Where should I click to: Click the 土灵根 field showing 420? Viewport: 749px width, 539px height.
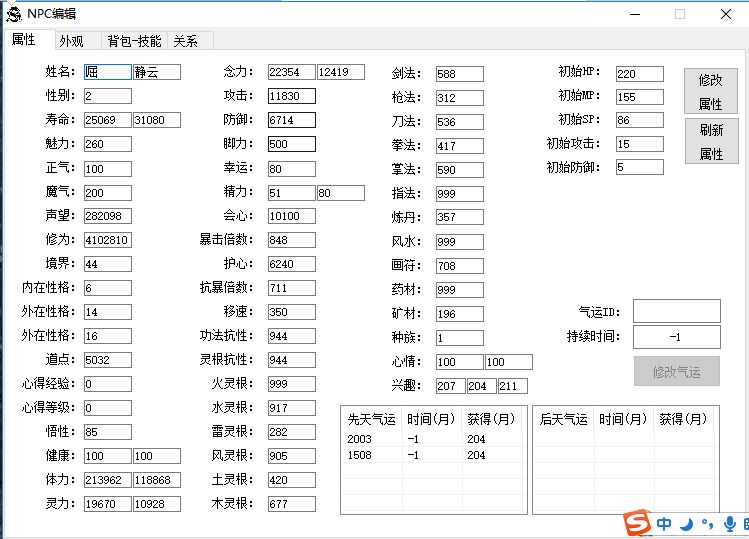[x=291, y=480]
